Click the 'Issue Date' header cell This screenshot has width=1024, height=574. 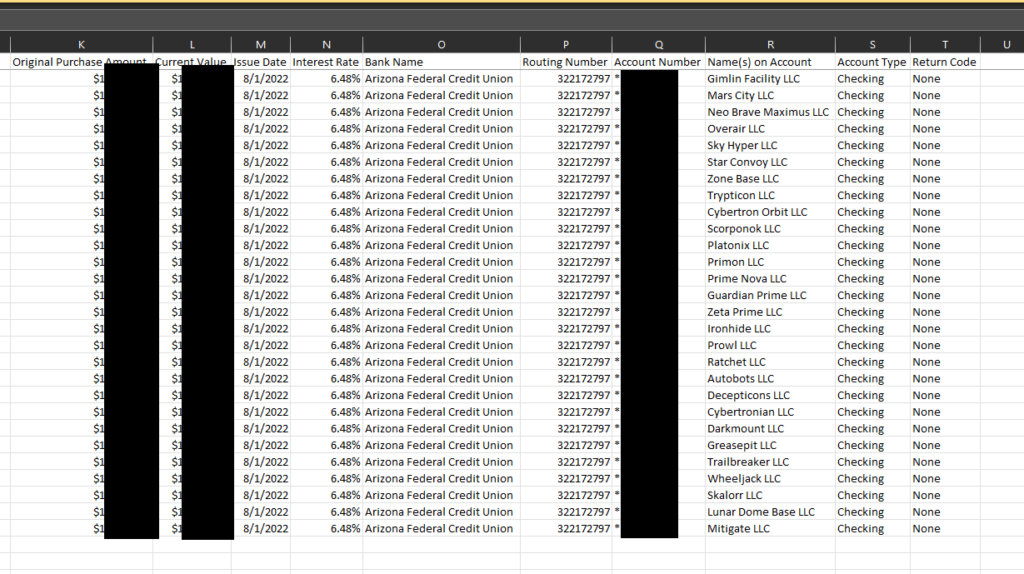(261, 62)
